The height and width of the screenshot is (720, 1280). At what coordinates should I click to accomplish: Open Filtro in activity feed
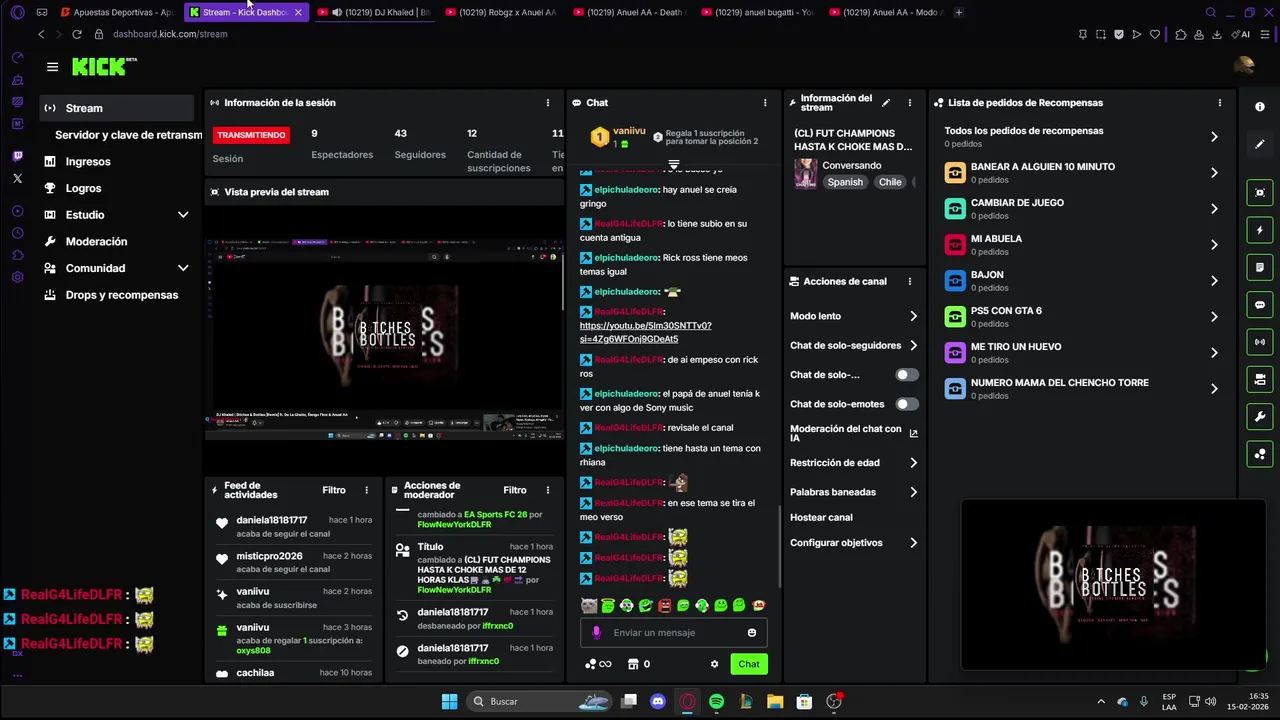pos(334,490)
